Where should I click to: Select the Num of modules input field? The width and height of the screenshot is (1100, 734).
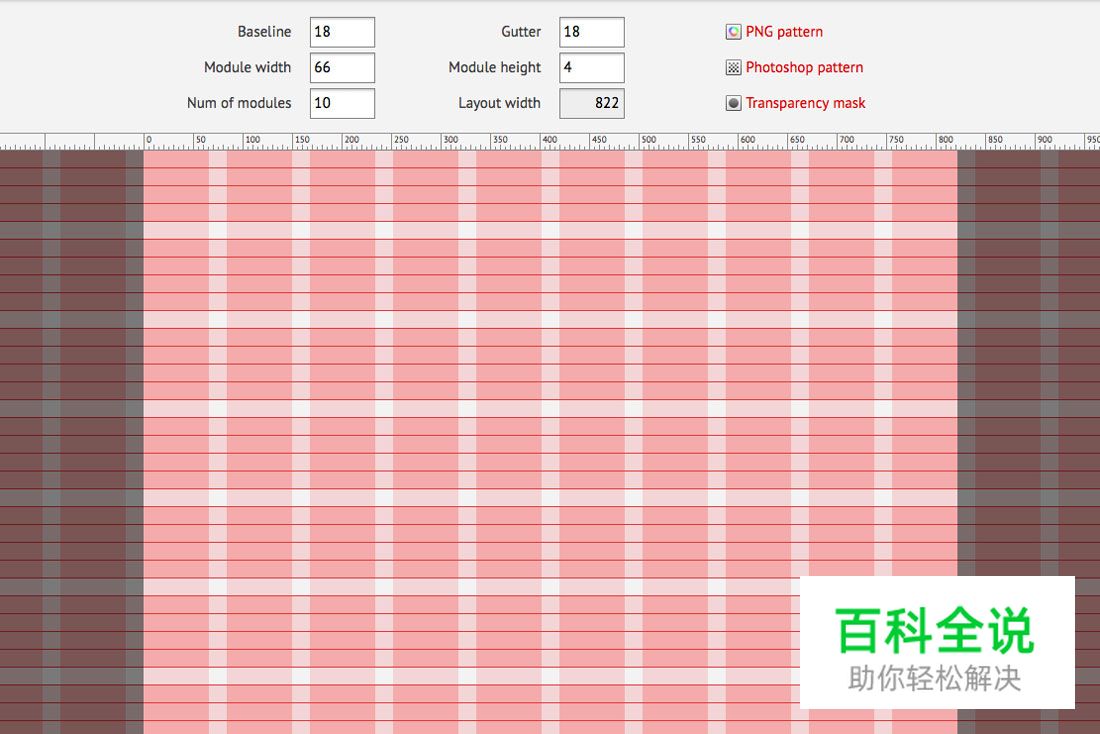342,103
